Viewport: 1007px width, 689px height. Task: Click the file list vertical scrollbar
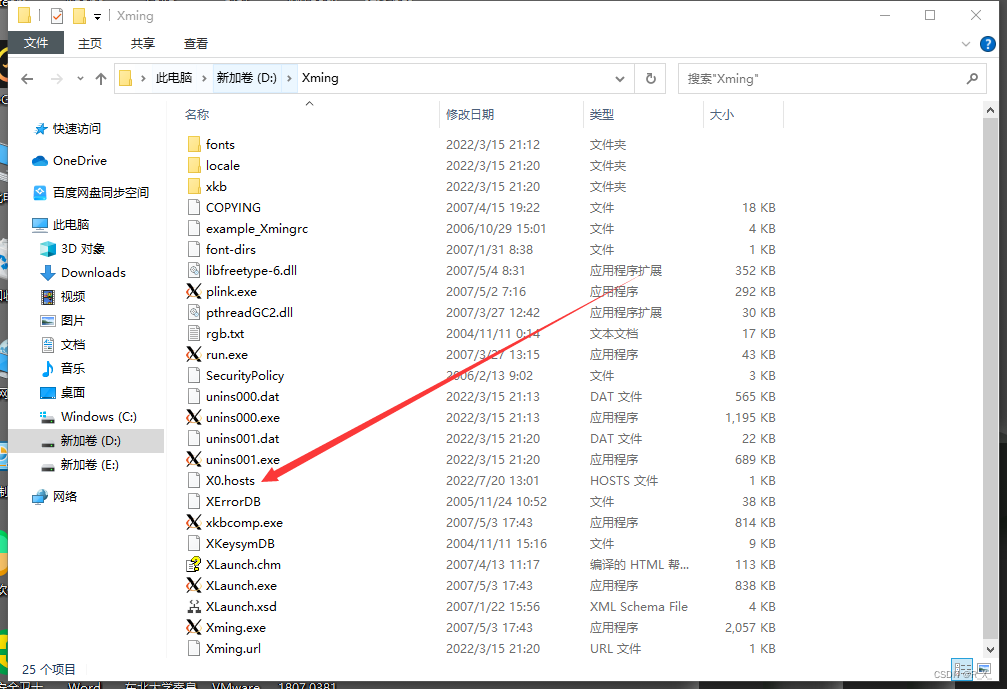(990, 379)
